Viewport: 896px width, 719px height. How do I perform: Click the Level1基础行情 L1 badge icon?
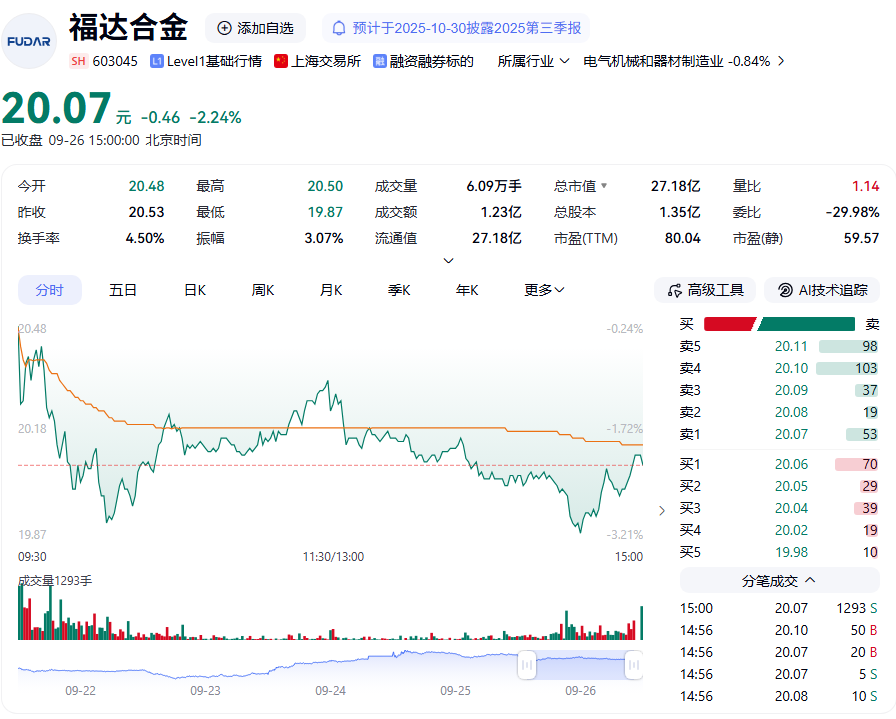[157, 61]
